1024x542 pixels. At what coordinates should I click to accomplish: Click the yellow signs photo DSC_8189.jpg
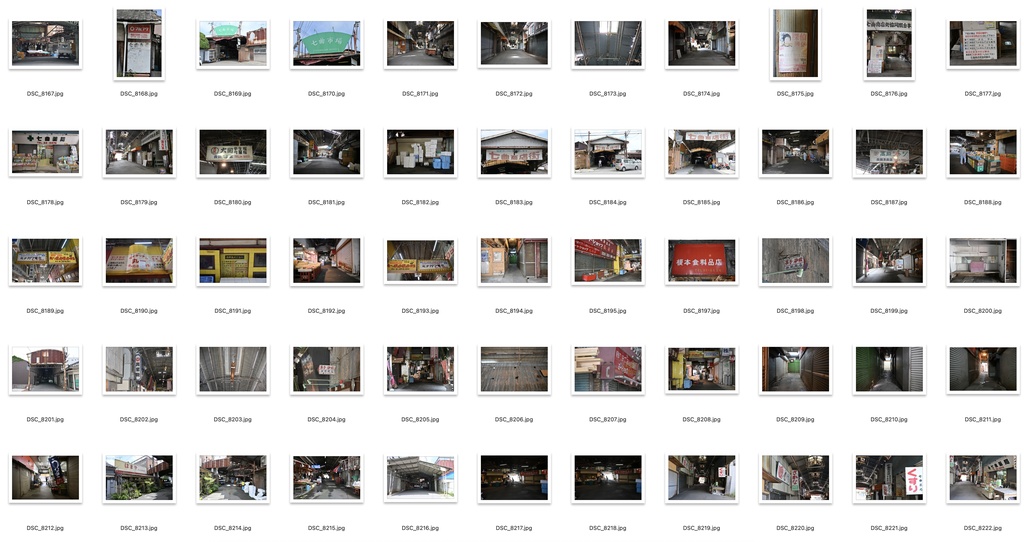pyautogui.click(x=45, y=261)
